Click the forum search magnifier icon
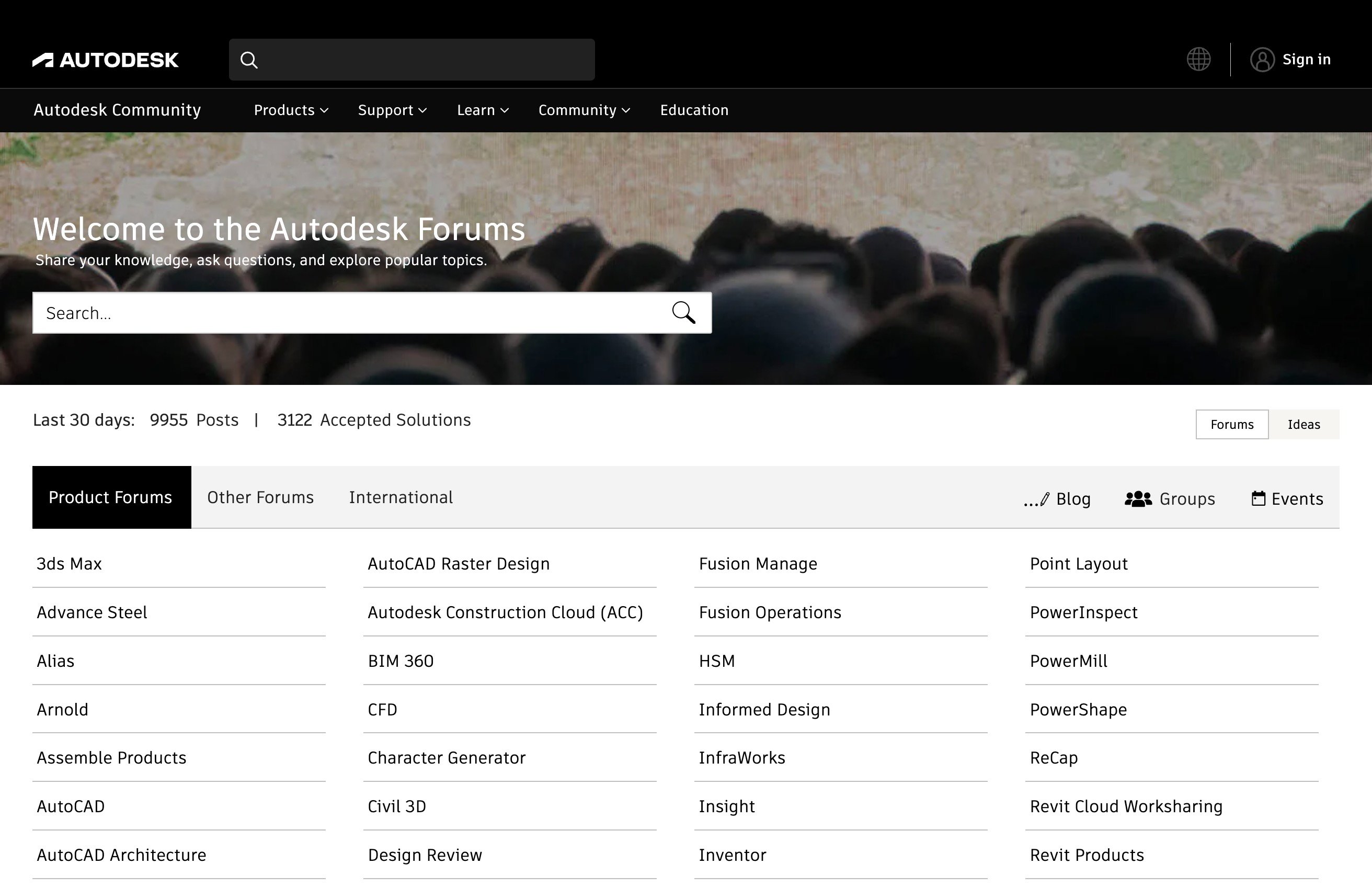Viewport: 1372px width, 887px height. click(x=683, y=313)
